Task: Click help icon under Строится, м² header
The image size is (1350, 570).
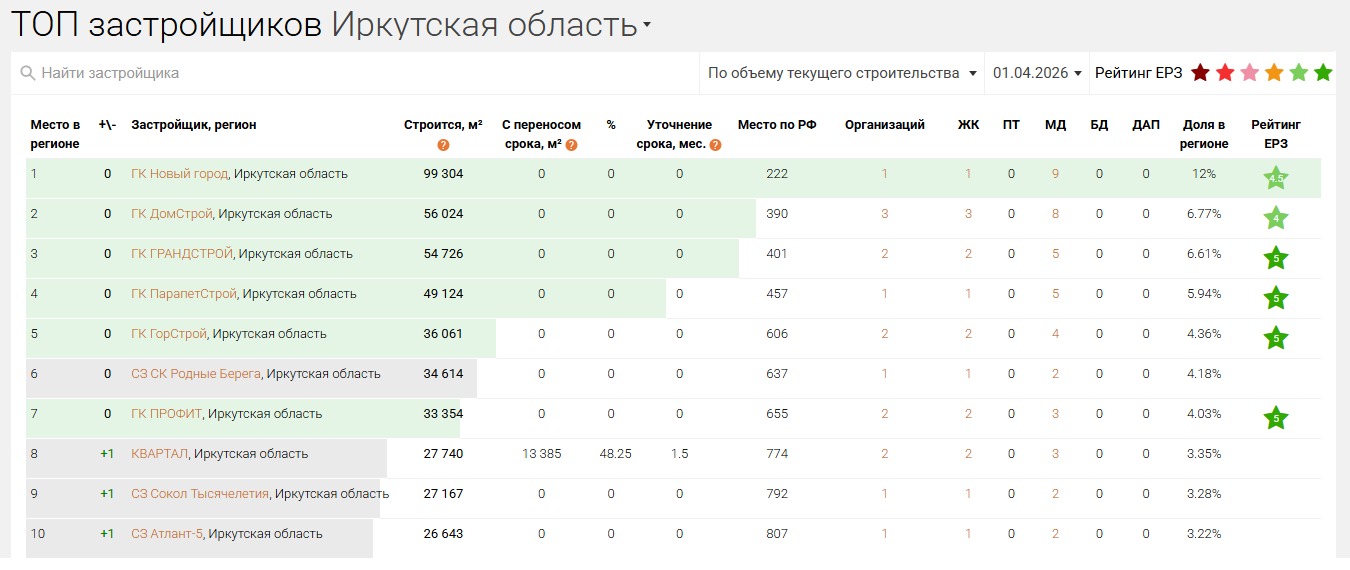Action: pyautogui.click(x=443, y=145)
